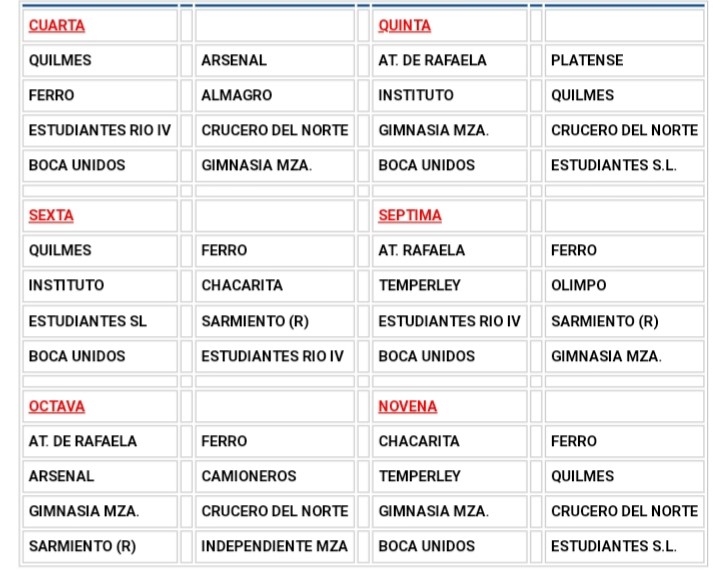Screen dimensions: 713x571
Task: Follow the SEXTA red link
Action: 51,215
